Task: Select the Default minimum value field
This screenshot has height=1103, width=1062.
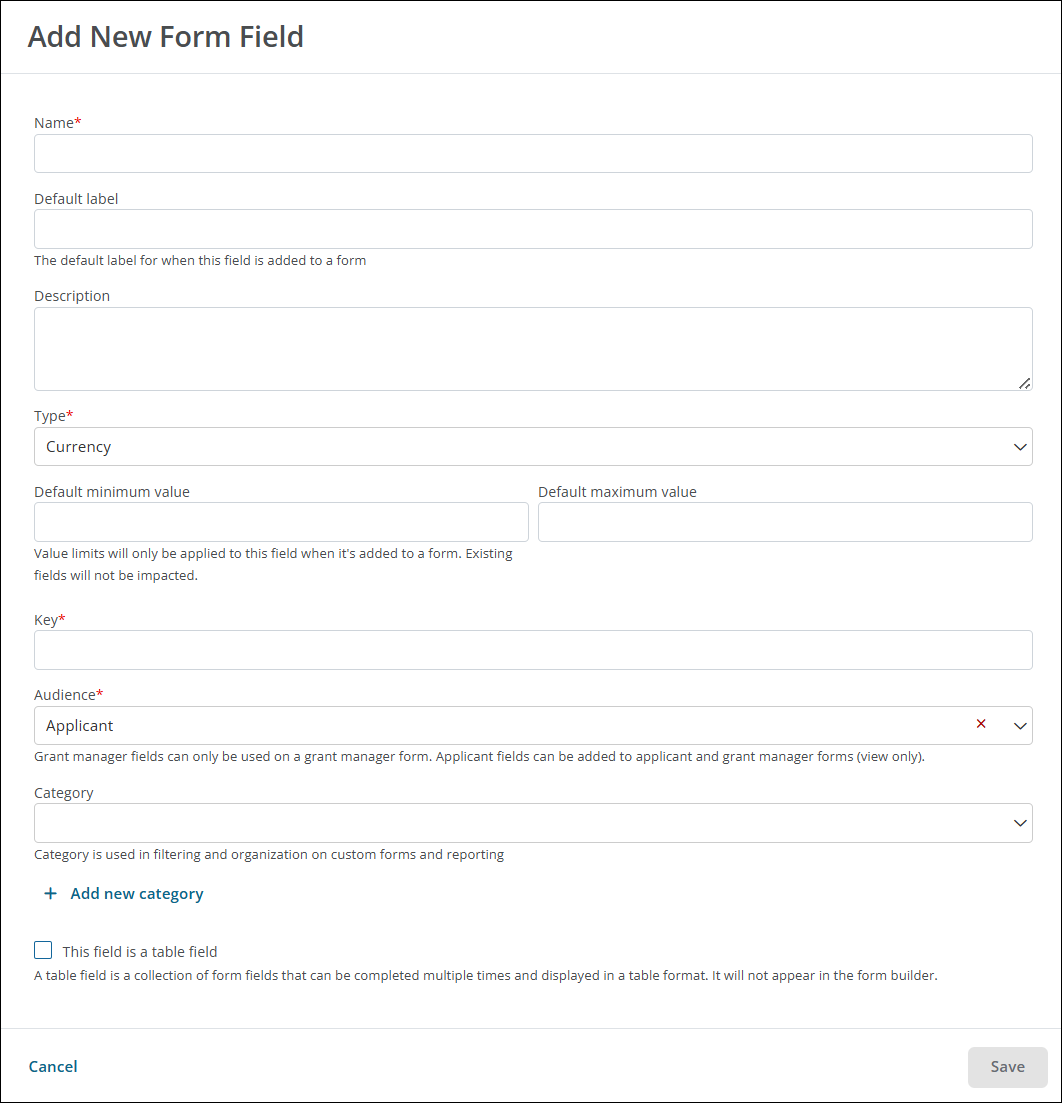Action: (x=281, y=522)
